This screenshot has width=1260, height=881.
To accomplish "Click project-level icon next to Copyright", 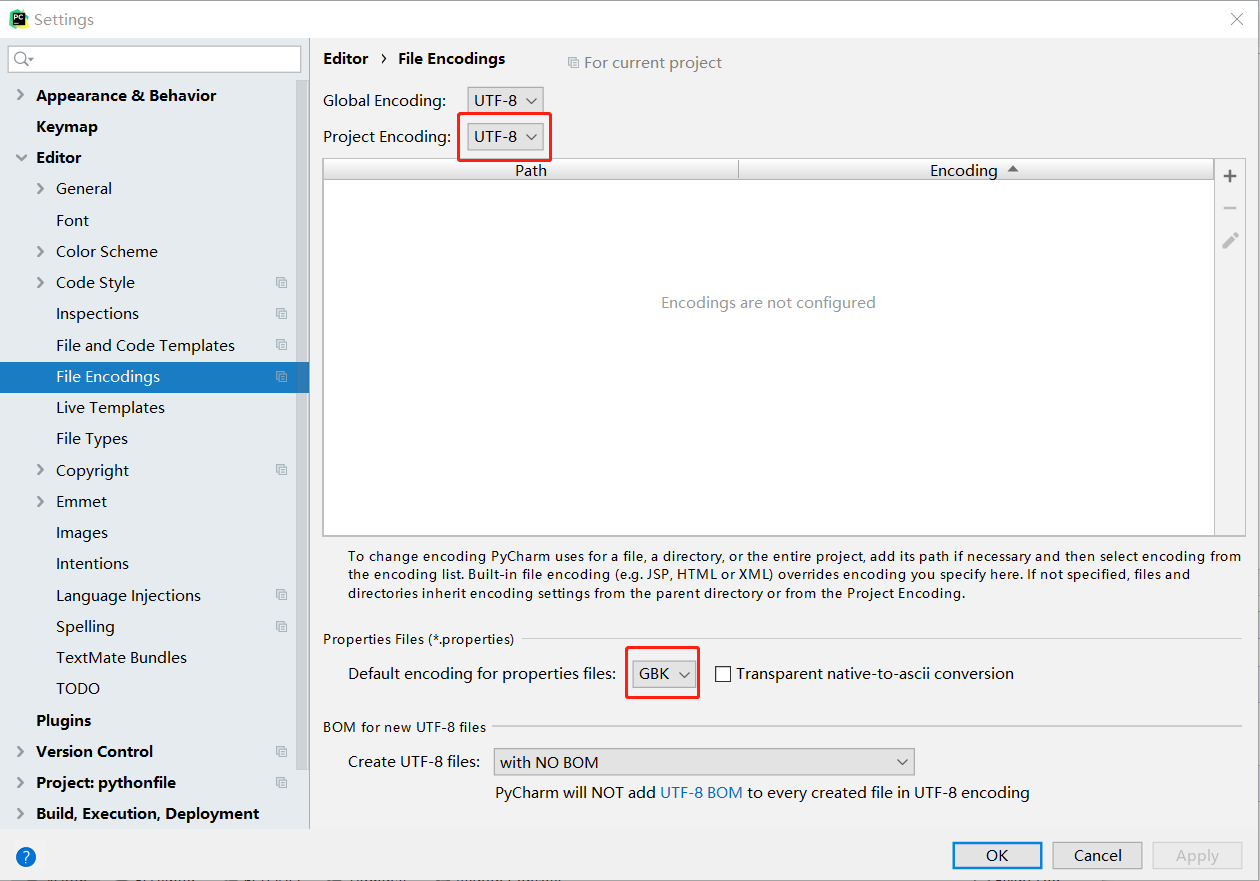I will click(281, 470).
